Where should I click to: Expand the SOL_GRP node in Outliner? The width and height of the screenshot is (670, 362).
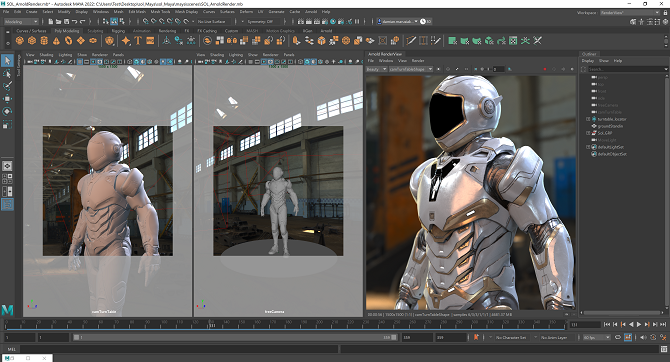coord(588,133)
